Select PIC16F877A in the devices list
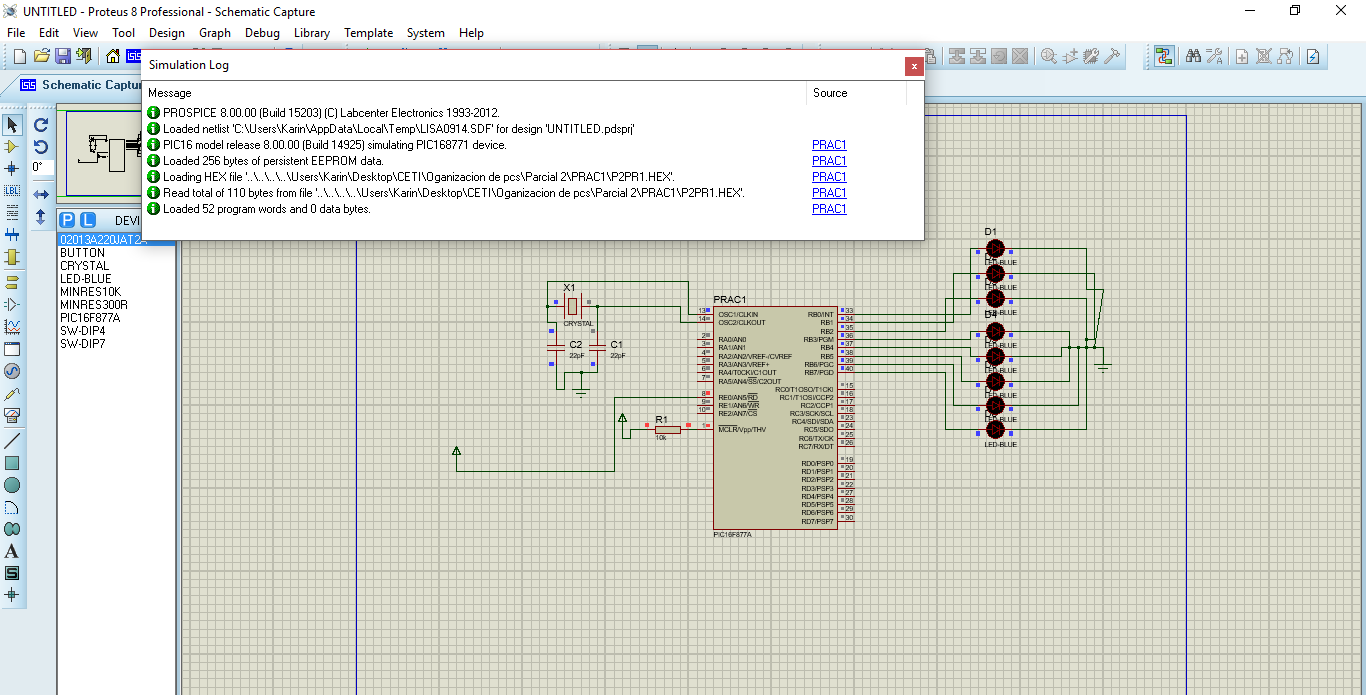 pos(90,318)
